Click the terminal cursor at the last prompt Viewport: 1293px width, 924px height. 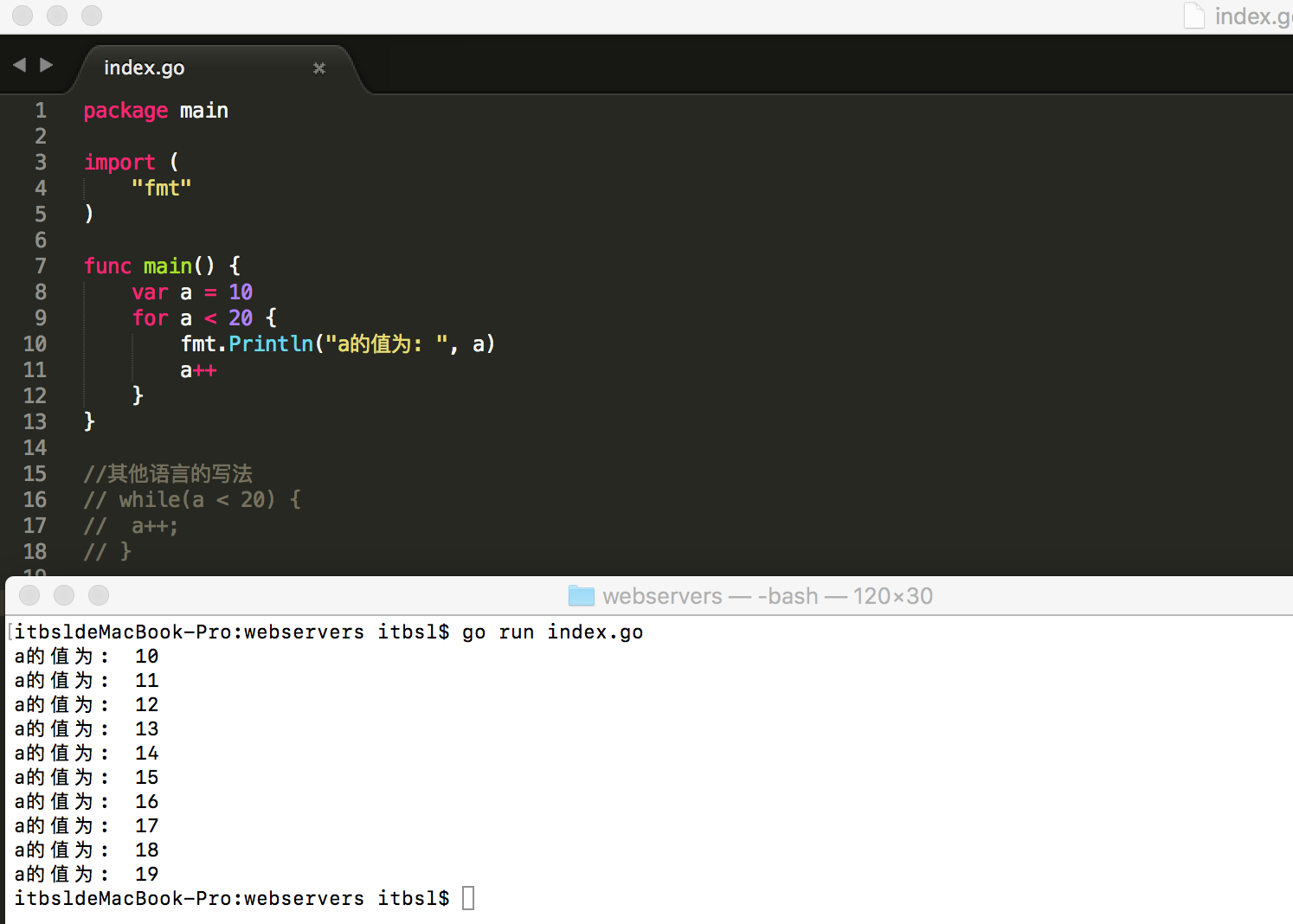click(x=468, y=898)
